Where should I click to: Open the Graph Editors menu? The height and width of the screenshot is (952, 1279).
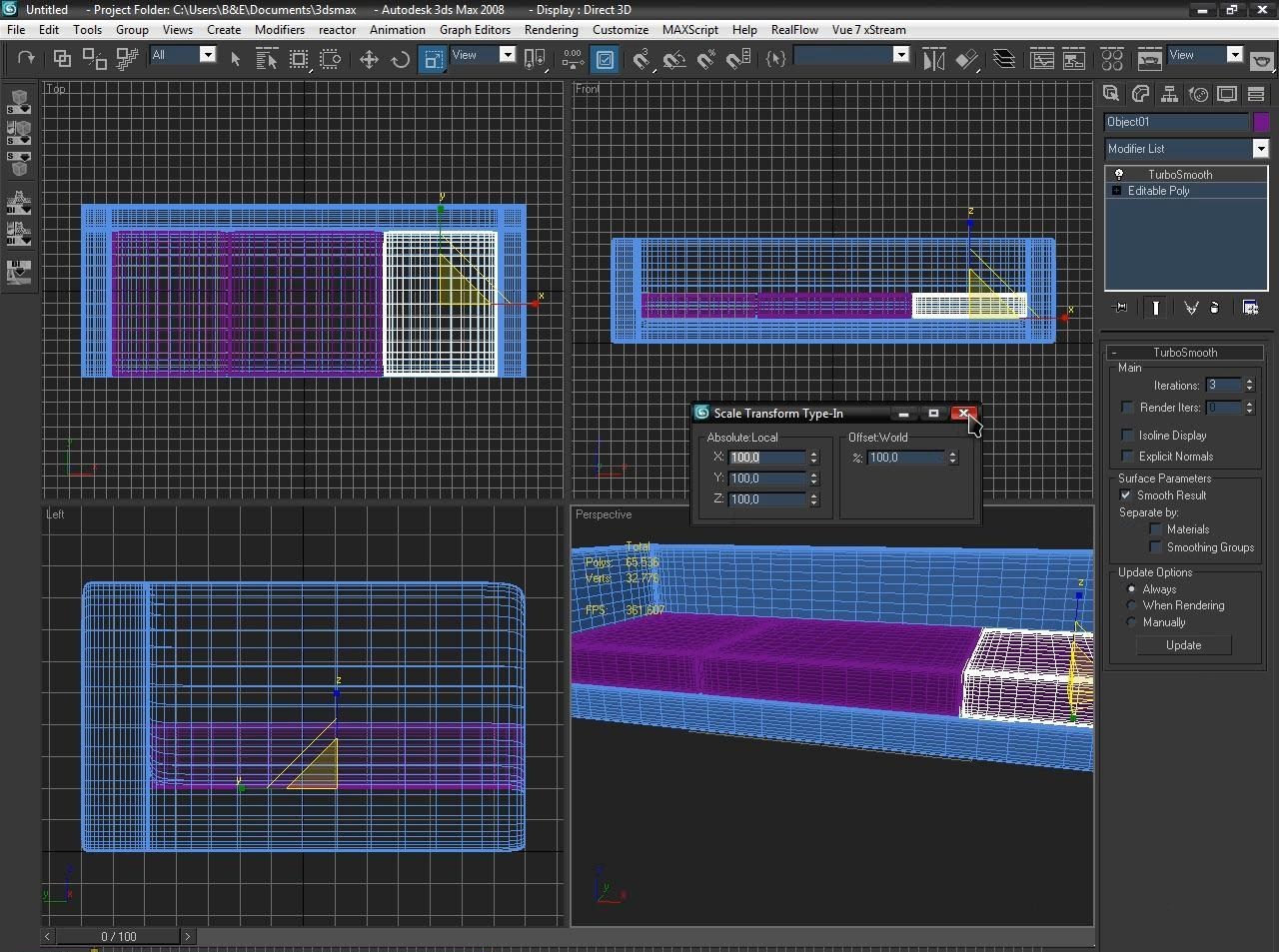coord(475,30)
